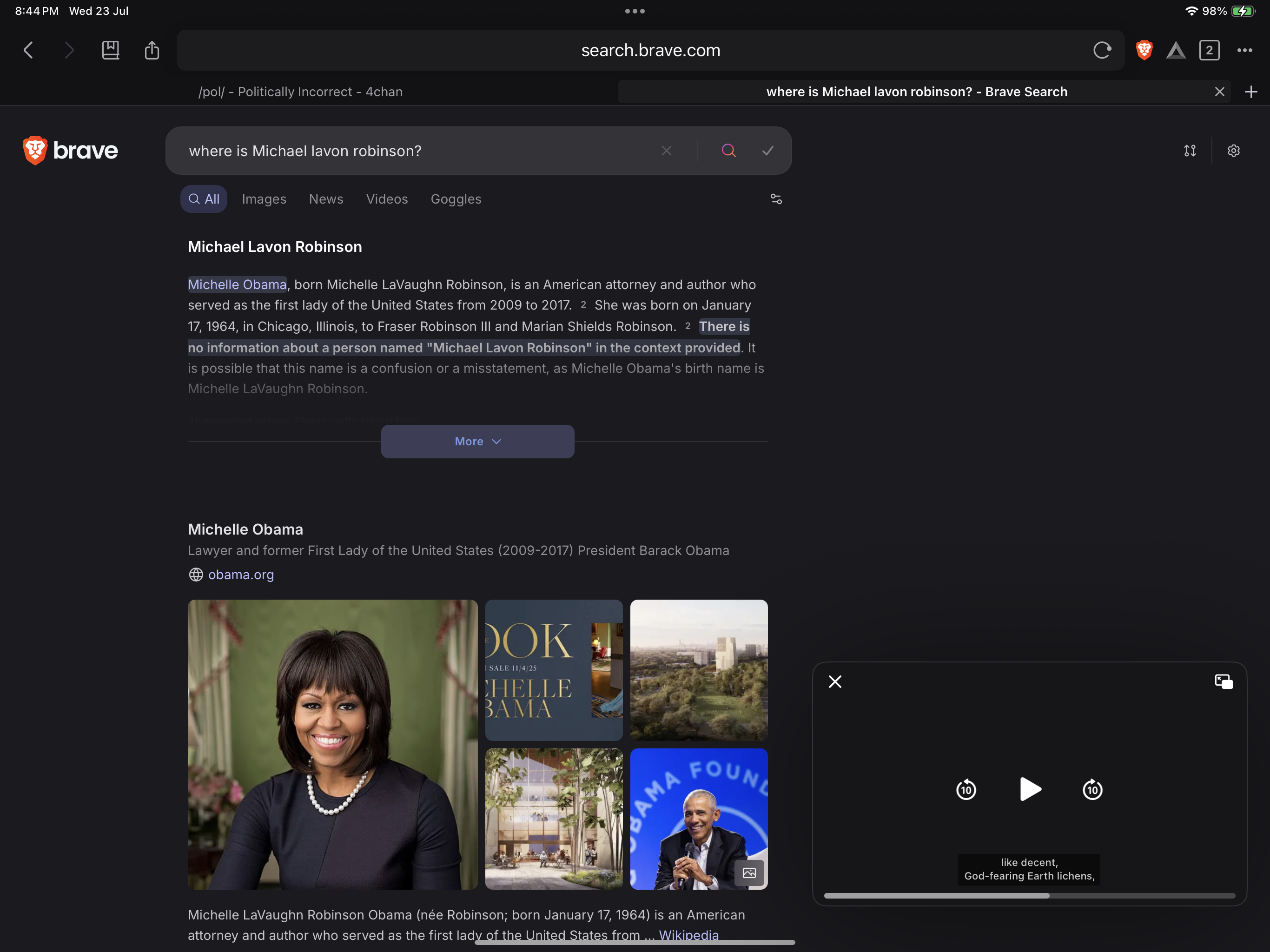Click the highlighted Michelle Obama text

coord(237,285)
